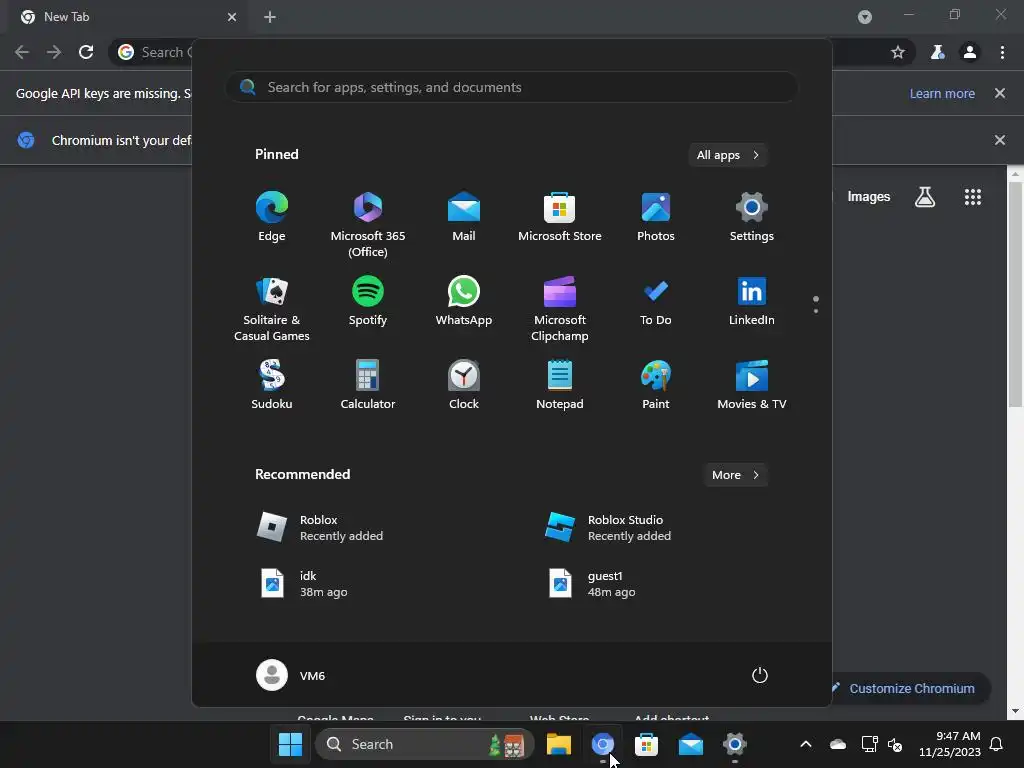Screen dimensions: 1024x768
Task: Launch the Clock app
Action: click(464, 385)
